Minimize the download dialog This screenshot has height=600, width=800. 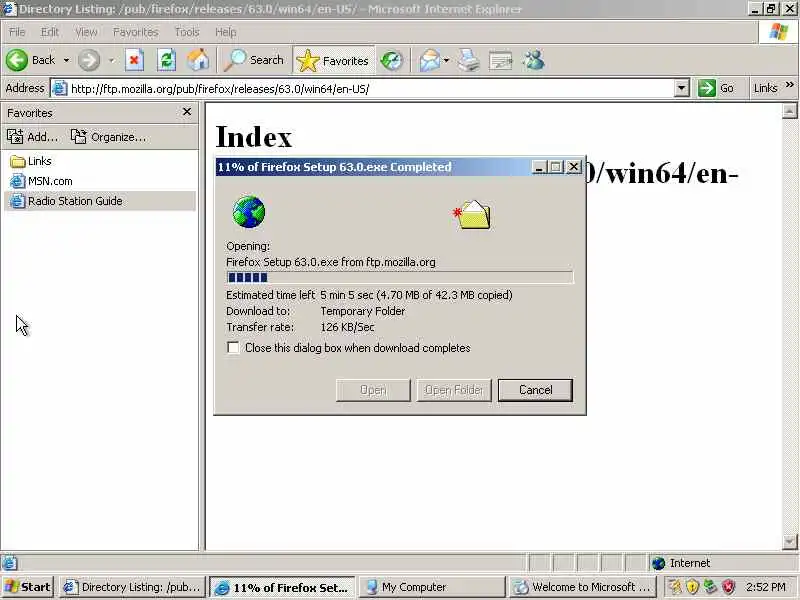tap(539, 167)
